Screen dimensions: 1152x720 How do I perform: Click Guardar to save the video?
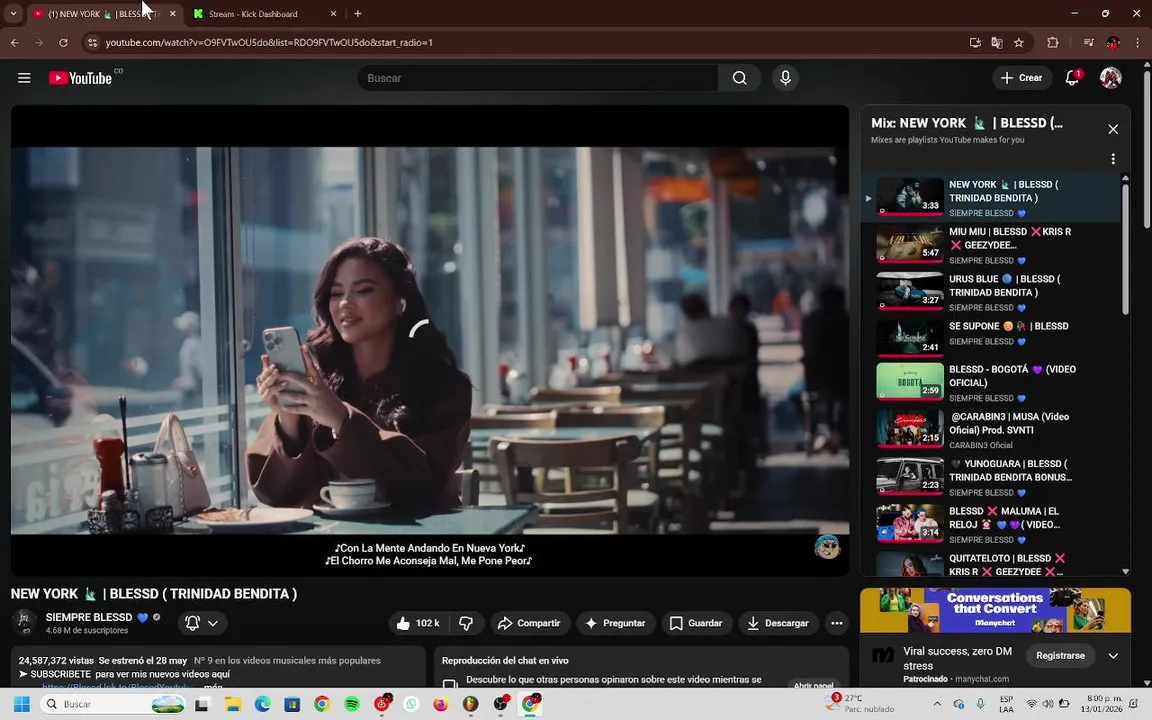tap(696, 623)
